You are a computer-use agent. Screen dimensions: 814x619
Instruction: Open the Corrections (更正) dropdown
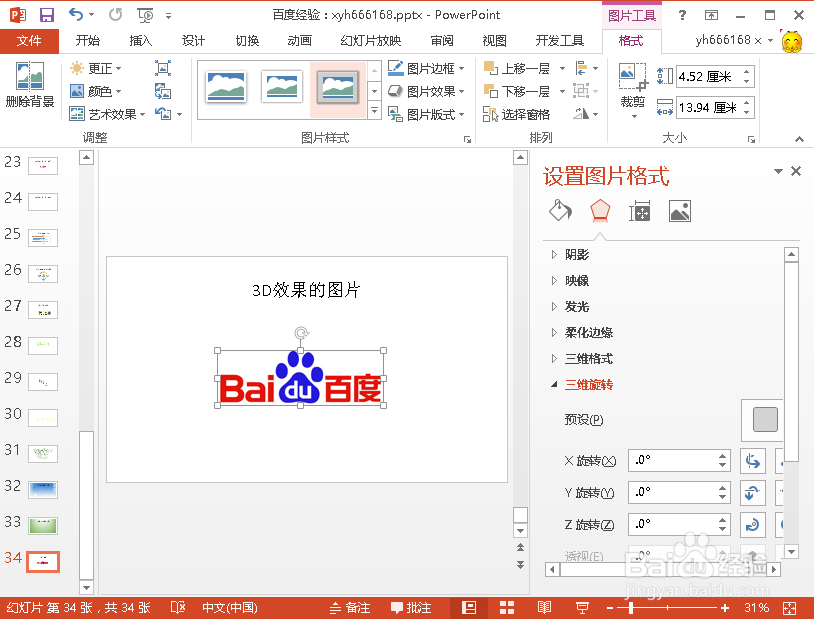(x=96, y=68)
